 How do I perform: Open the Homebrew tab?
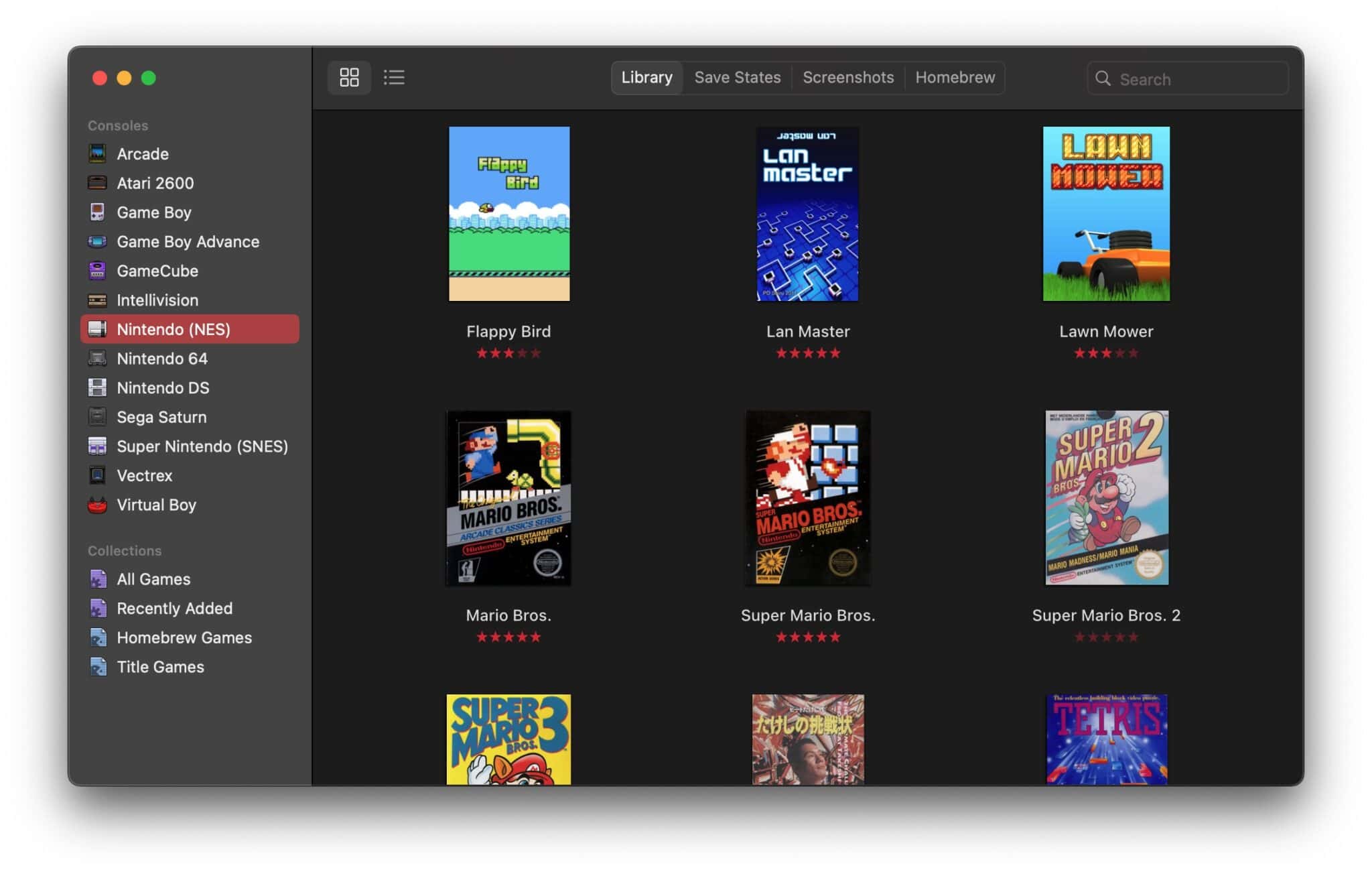pyautogui.click(x=954, y=78)
